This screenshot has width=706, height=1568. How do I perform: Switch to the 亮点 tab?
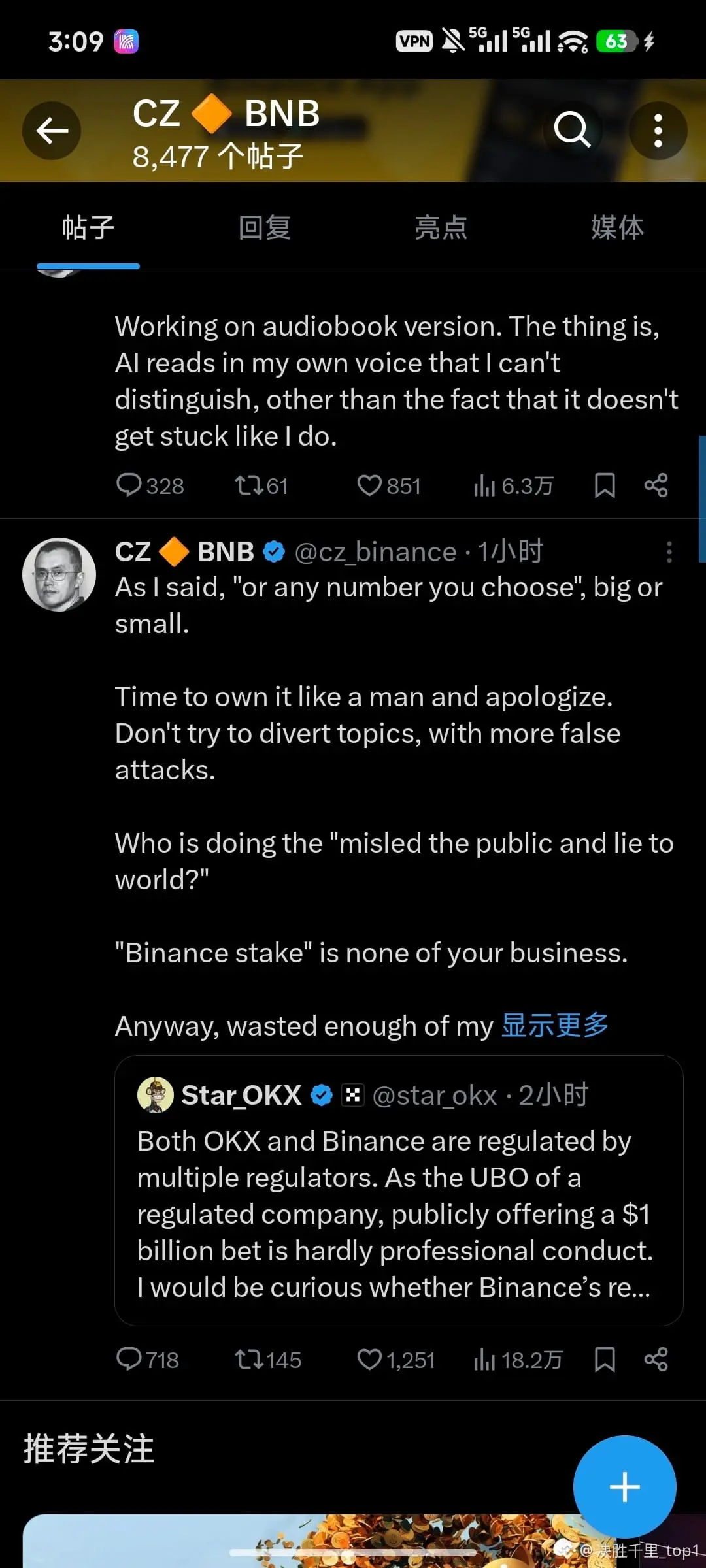click(441, 227)
